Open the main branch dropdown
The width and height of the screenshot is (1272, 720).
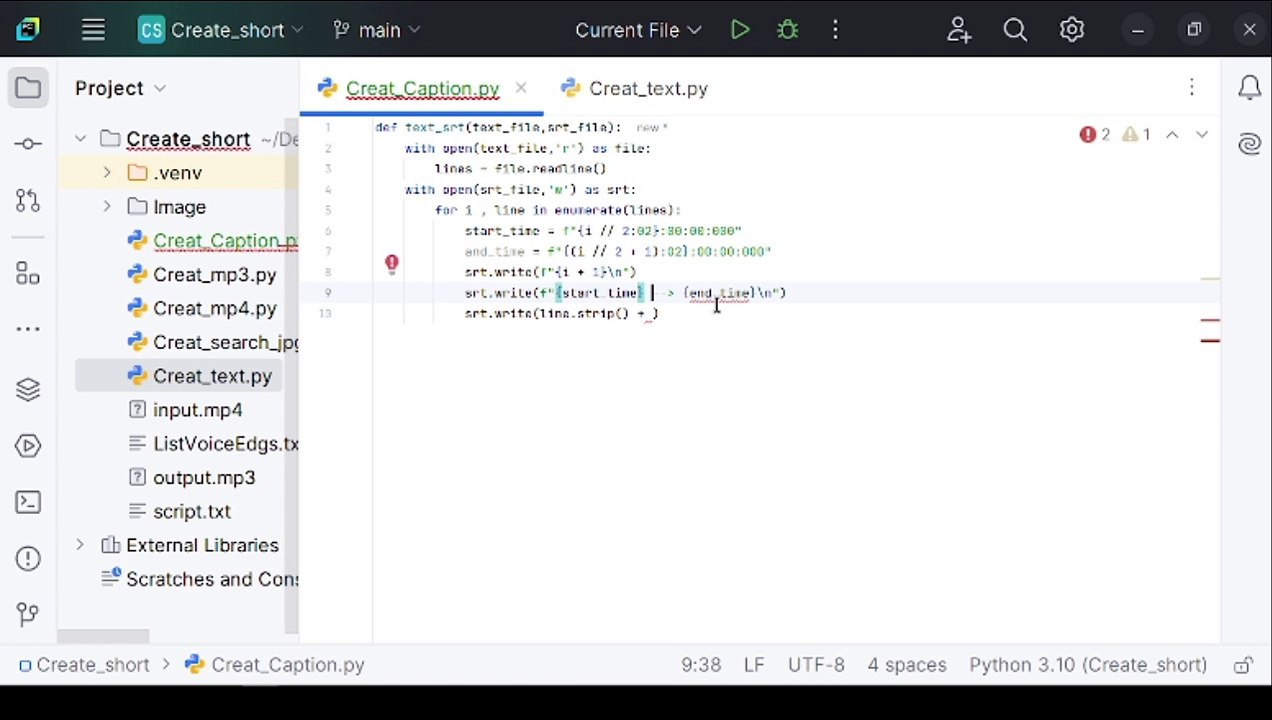376,30
